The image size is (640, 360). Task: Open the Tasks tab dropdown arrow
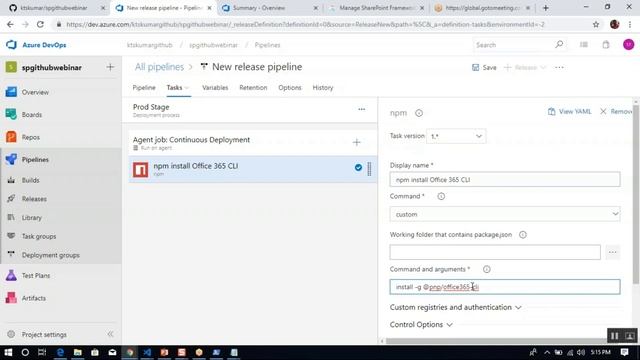187,88
